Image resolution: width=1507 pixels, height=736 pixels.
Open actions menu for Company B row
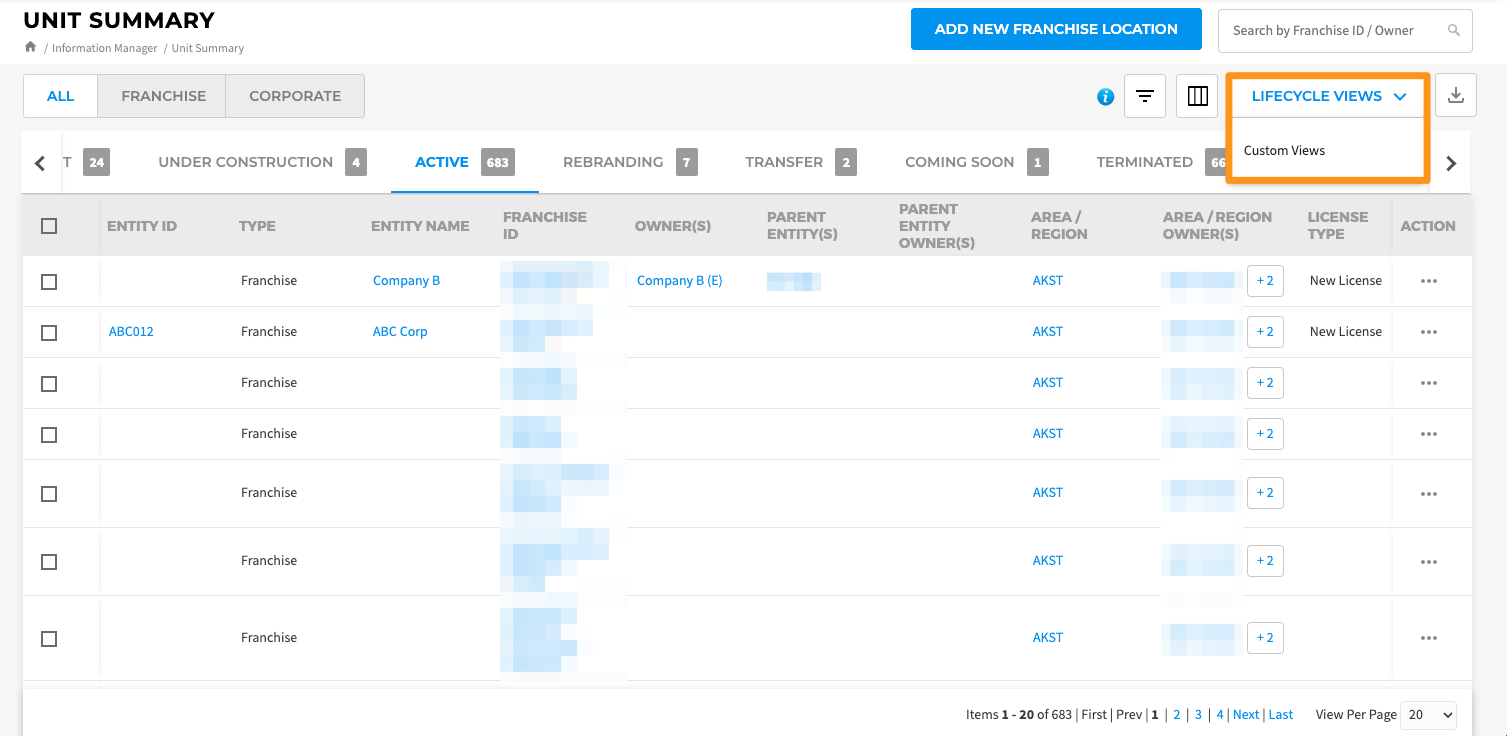[1428, 281]
